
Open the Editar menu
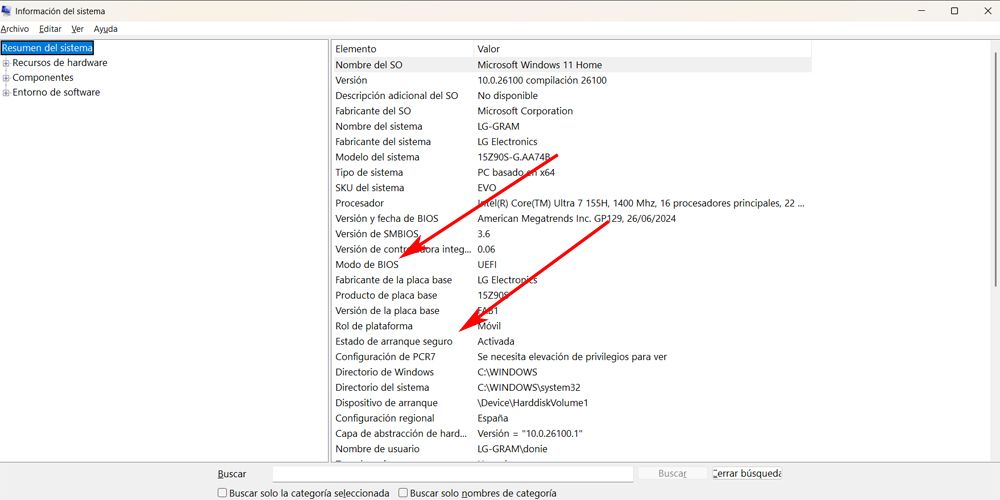coord(50,29)
